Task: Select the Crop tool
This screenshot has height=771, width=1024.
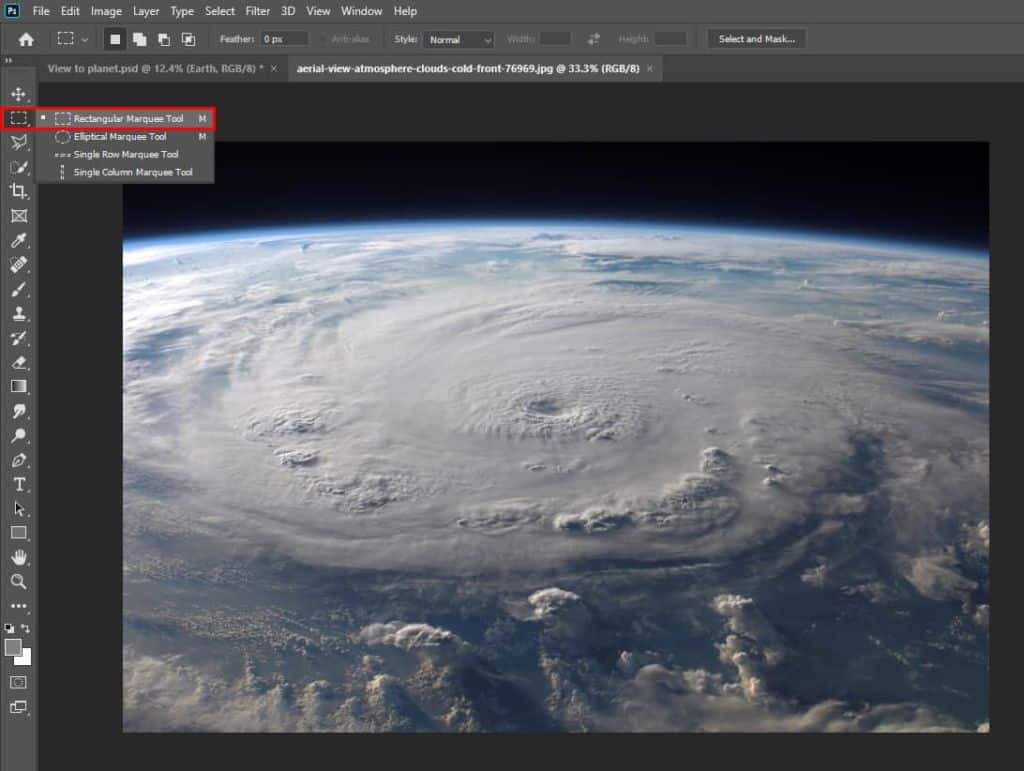Action: point(18,192)
